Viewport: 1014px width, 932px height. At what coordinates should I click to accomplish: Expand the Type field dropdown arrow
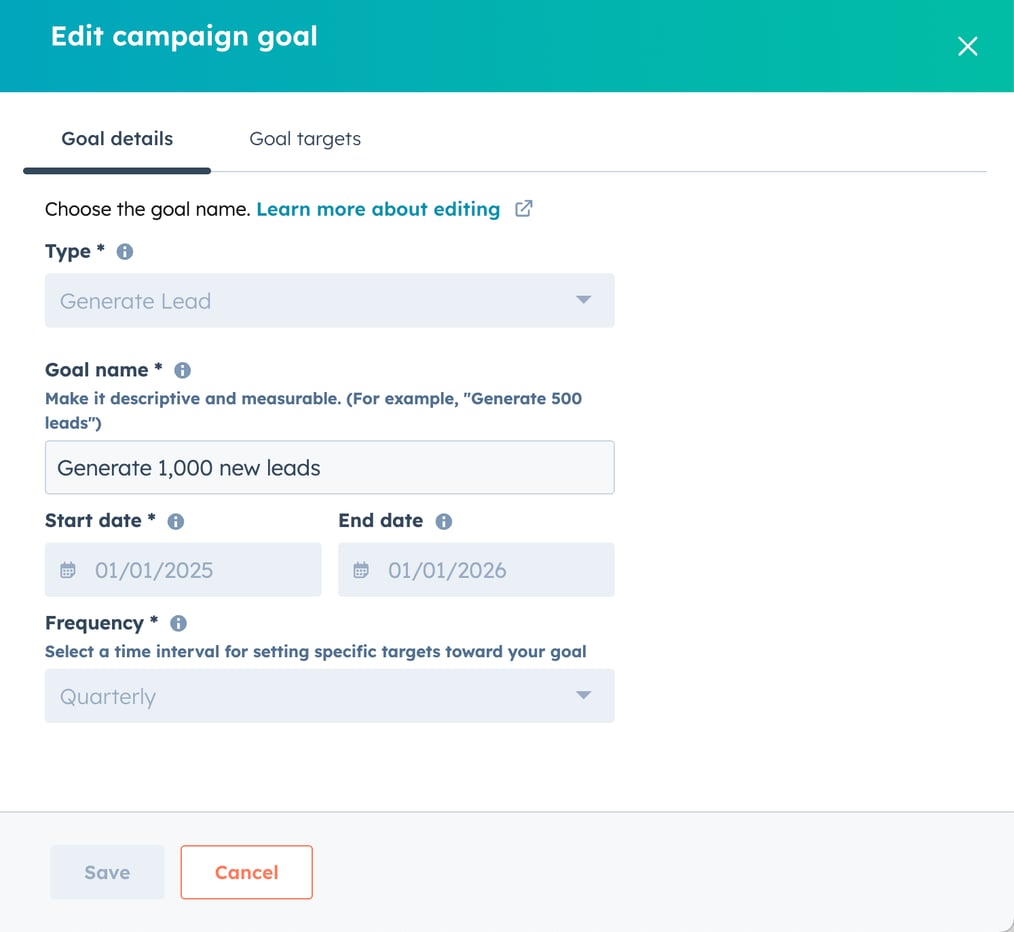click(583, 300)
